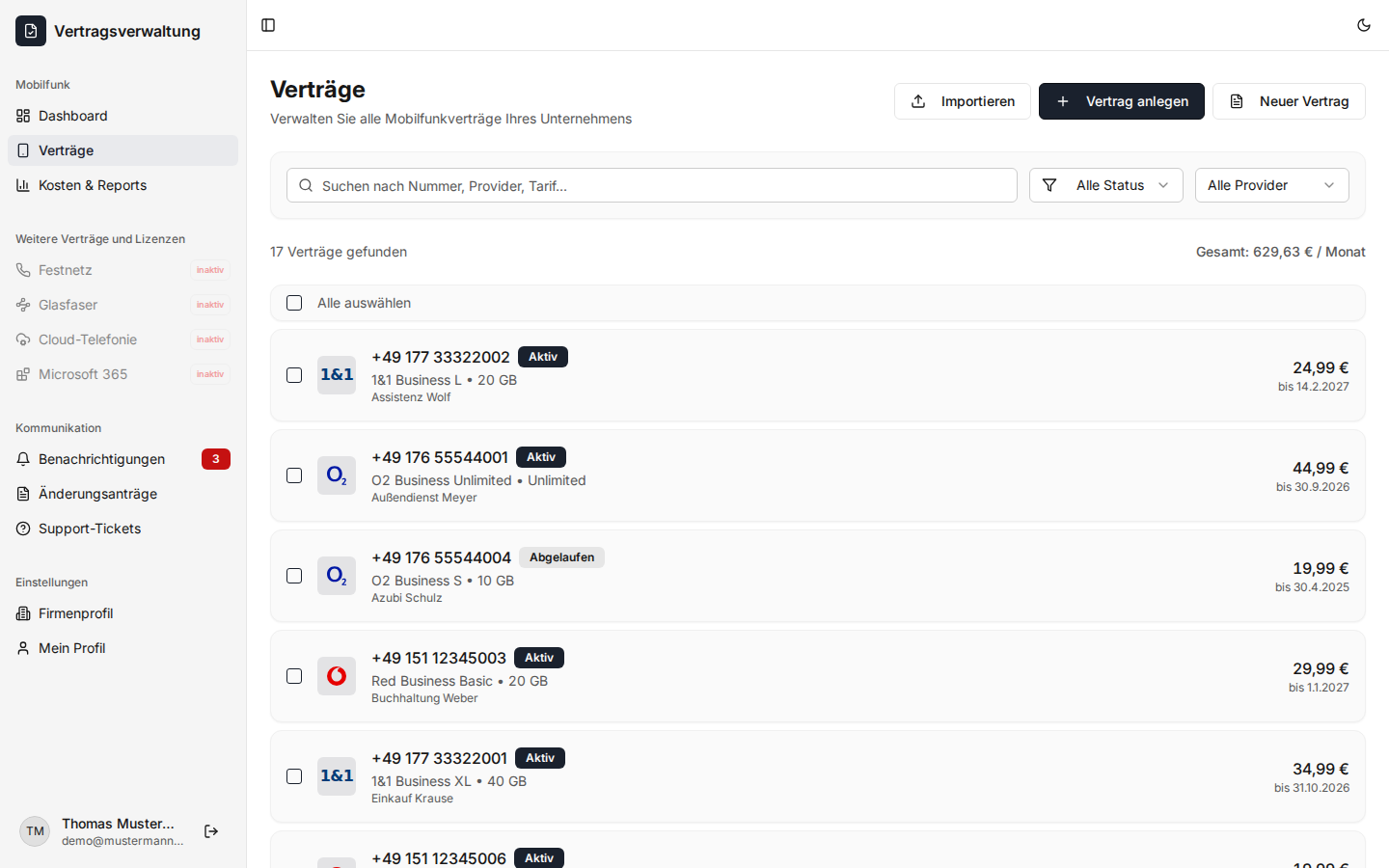Click the red notifications badge showing 3
Image resolution: width=1389 pixels, height=868 pixels.
(216, 459)
